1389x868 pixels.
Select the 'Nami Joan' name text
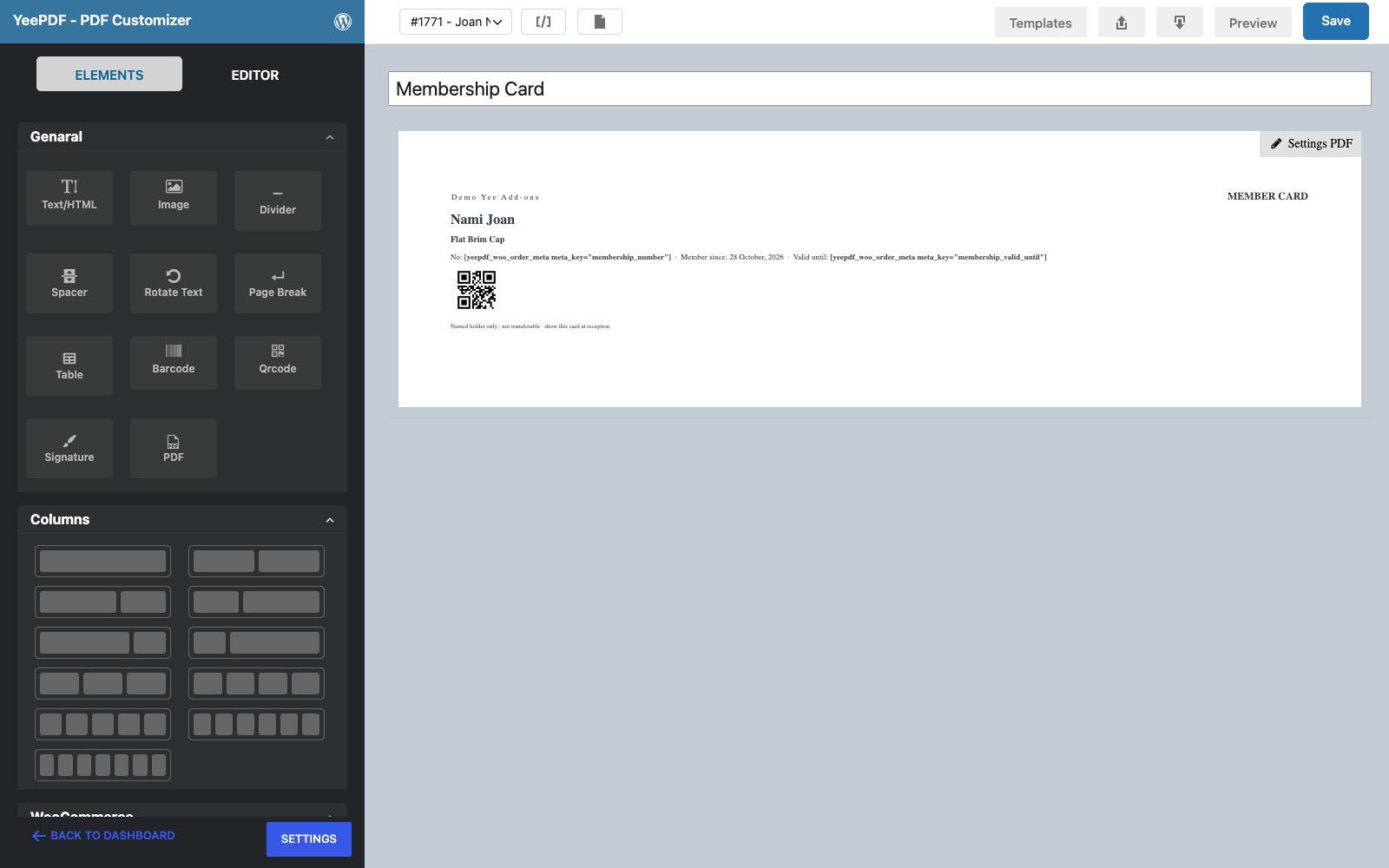483,220
